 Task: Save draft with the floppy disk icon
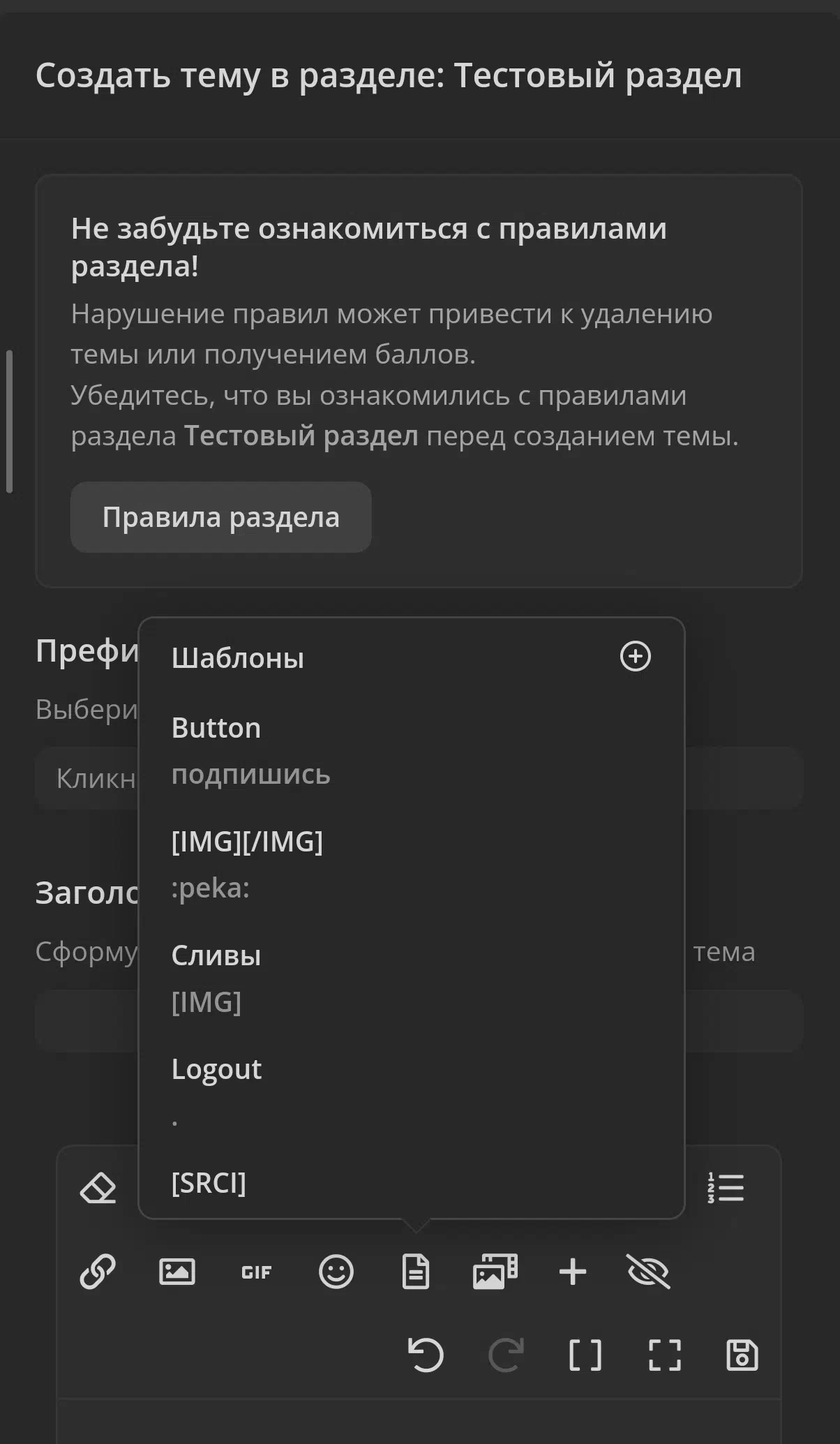coord(742,1355)
